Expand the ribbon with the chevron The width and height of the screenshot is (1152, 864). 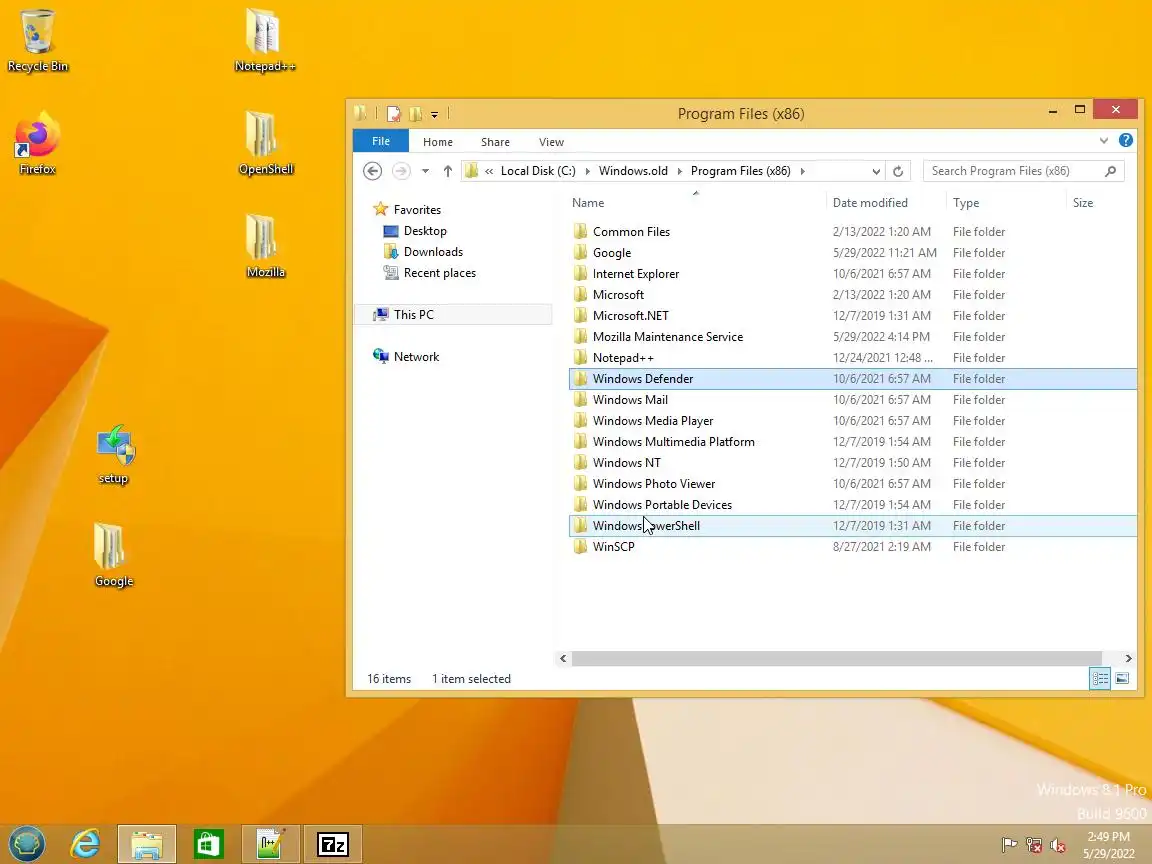[1104, 140]
